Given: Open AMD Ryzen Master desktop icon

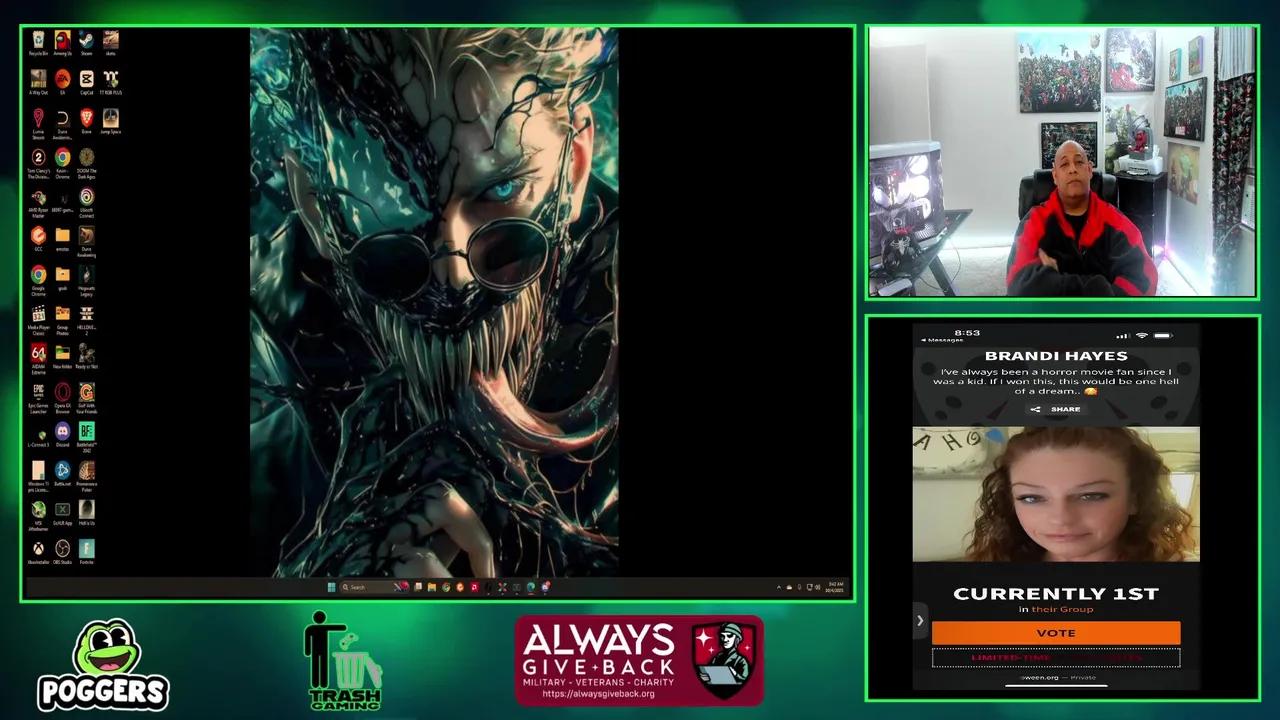Looking at the screenshot, I should pos(38,201).
